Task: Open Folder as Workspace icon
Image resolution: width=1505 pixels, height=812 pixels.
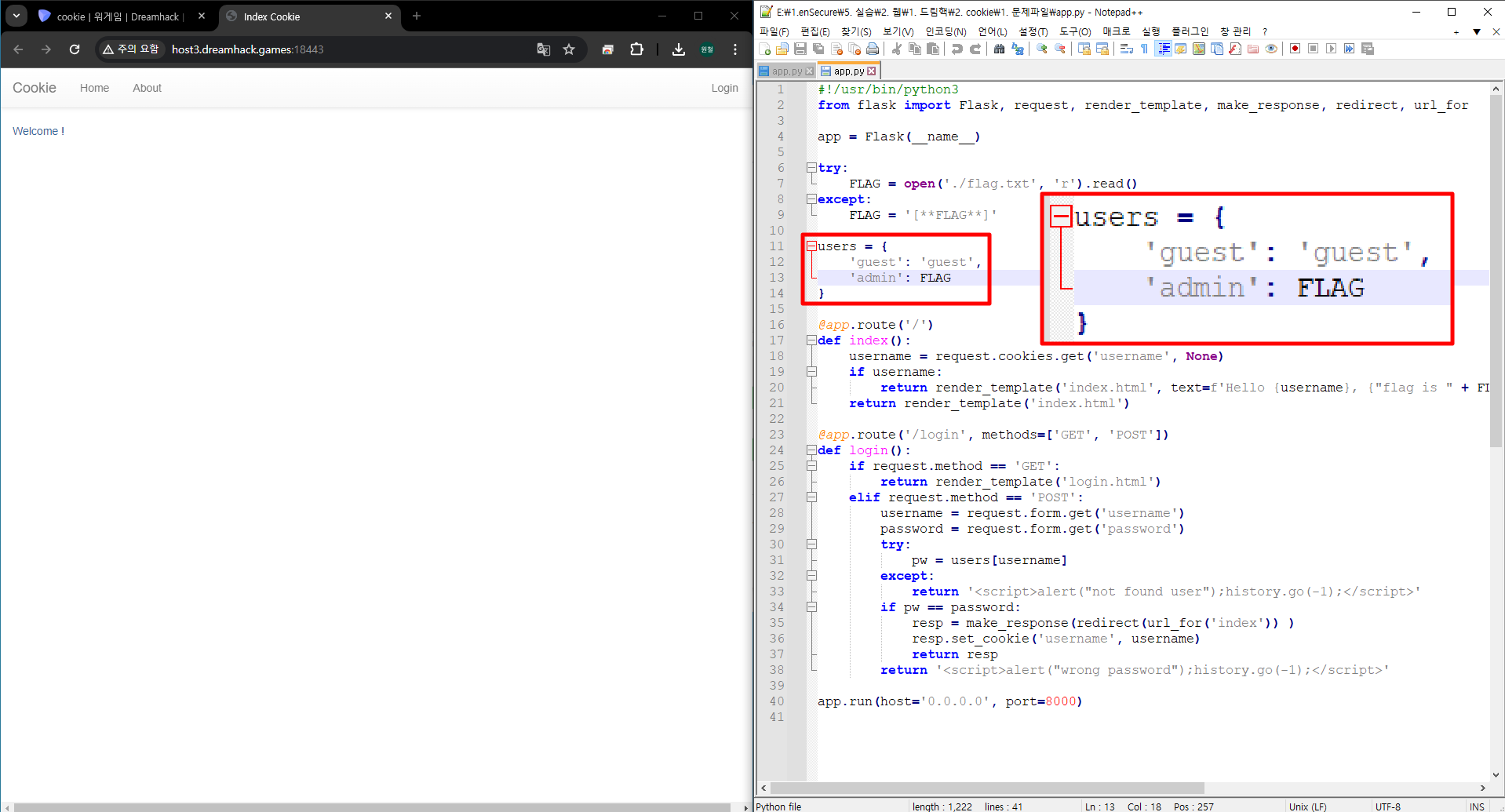Action: [1253, 49]
